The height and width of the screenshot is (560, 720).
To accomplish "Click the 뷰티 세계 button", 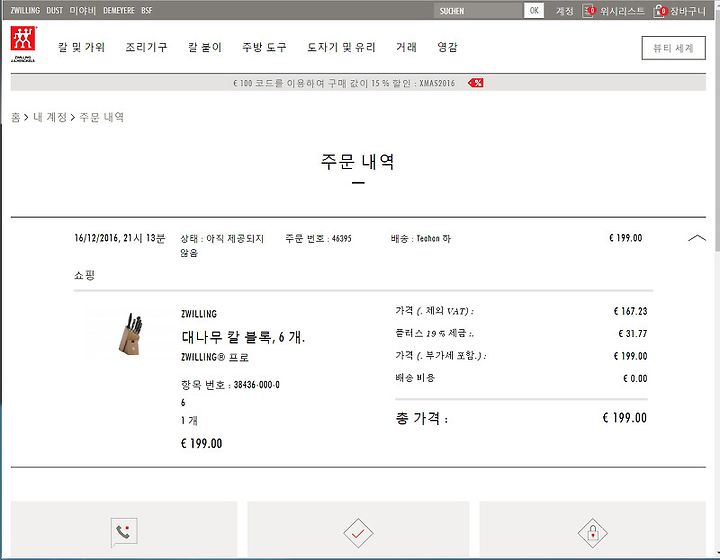I will 673,48.
